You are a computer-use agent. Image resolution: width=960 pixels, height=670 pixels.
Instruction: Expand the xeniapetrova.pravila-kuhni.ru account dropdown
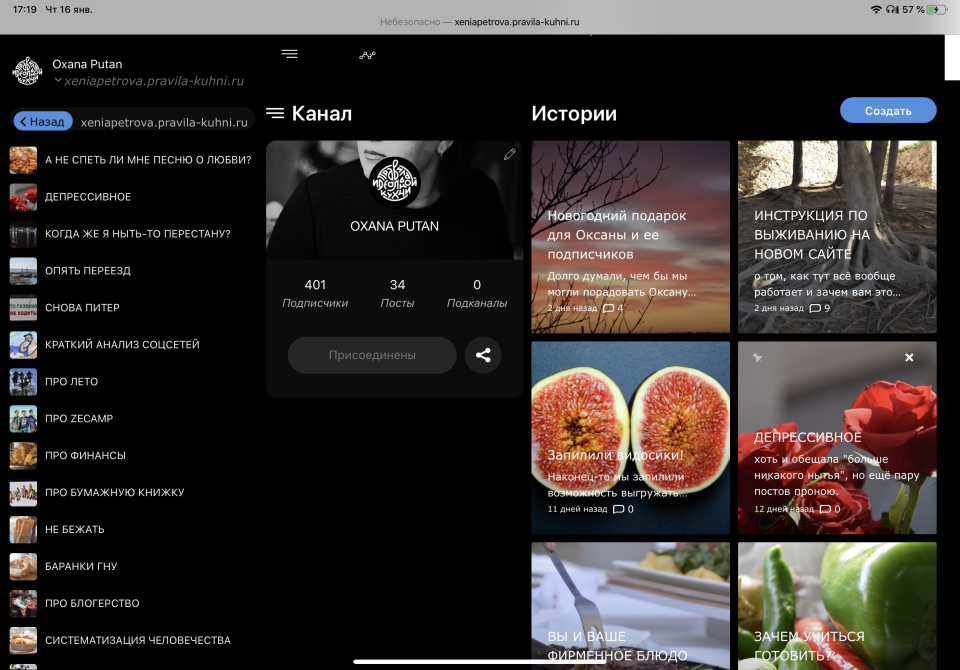point(59,81)
